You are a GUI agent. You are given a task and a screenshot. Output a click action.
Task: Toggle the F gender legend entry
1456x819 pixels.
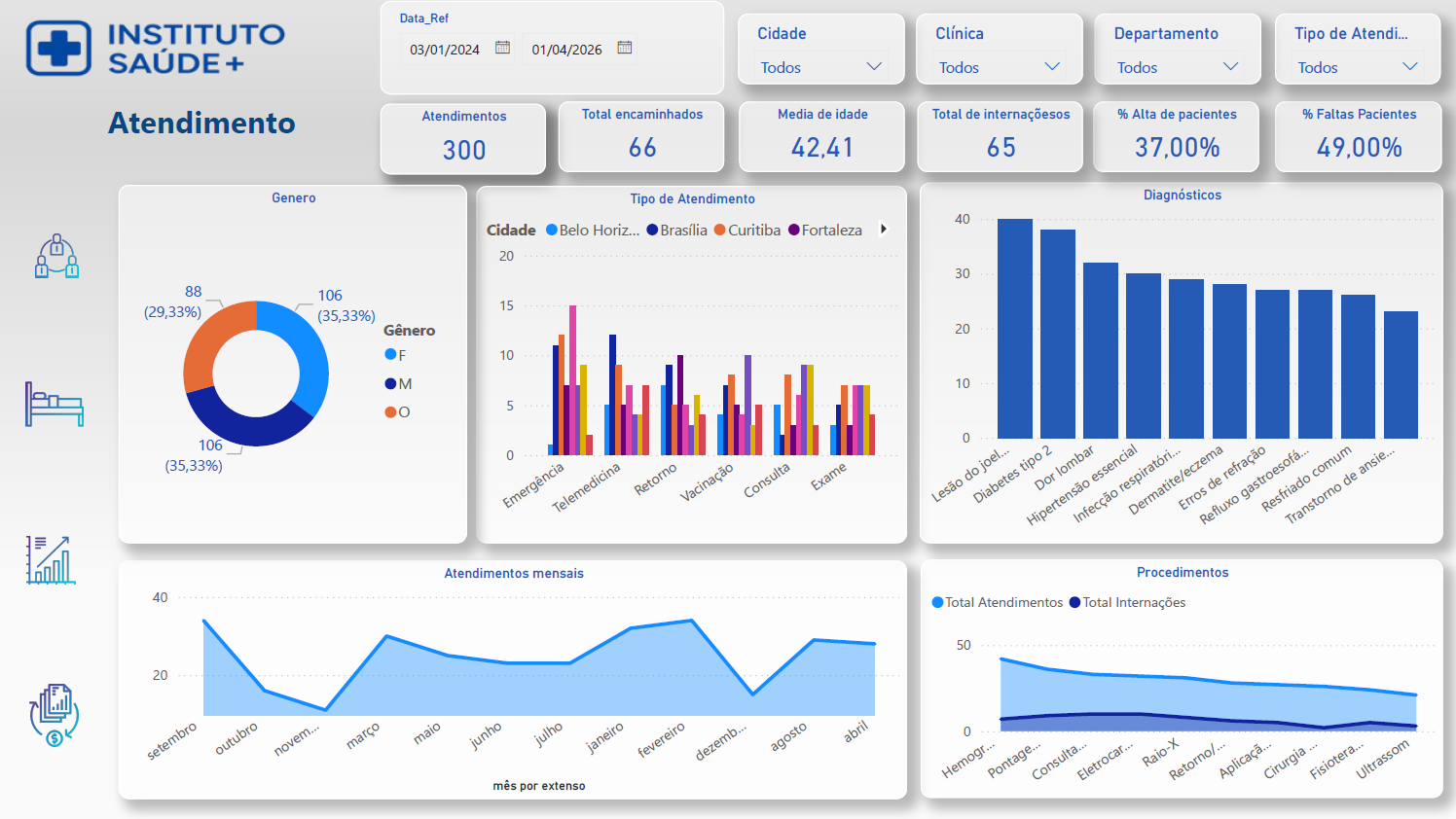tap(393, 355)
